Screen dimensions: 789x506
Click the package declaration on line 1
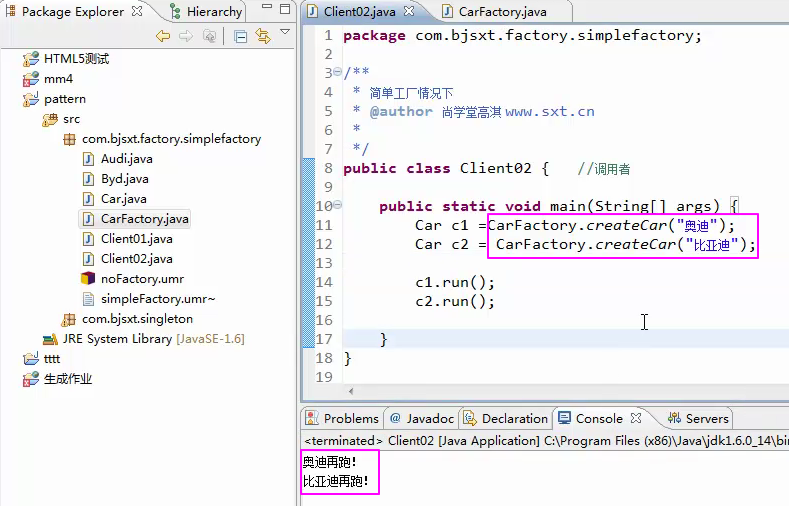coord(522,36)
